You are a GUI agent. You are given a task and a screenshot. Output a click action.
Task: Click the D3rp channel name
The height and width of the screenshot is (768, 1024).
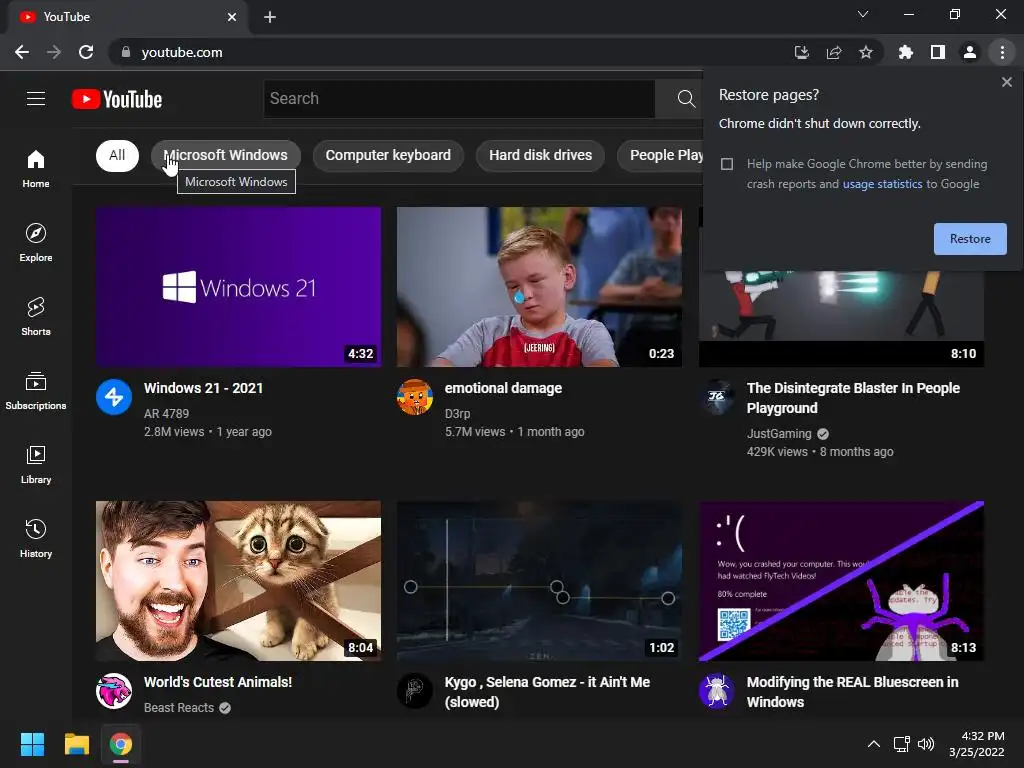point(457,413)
